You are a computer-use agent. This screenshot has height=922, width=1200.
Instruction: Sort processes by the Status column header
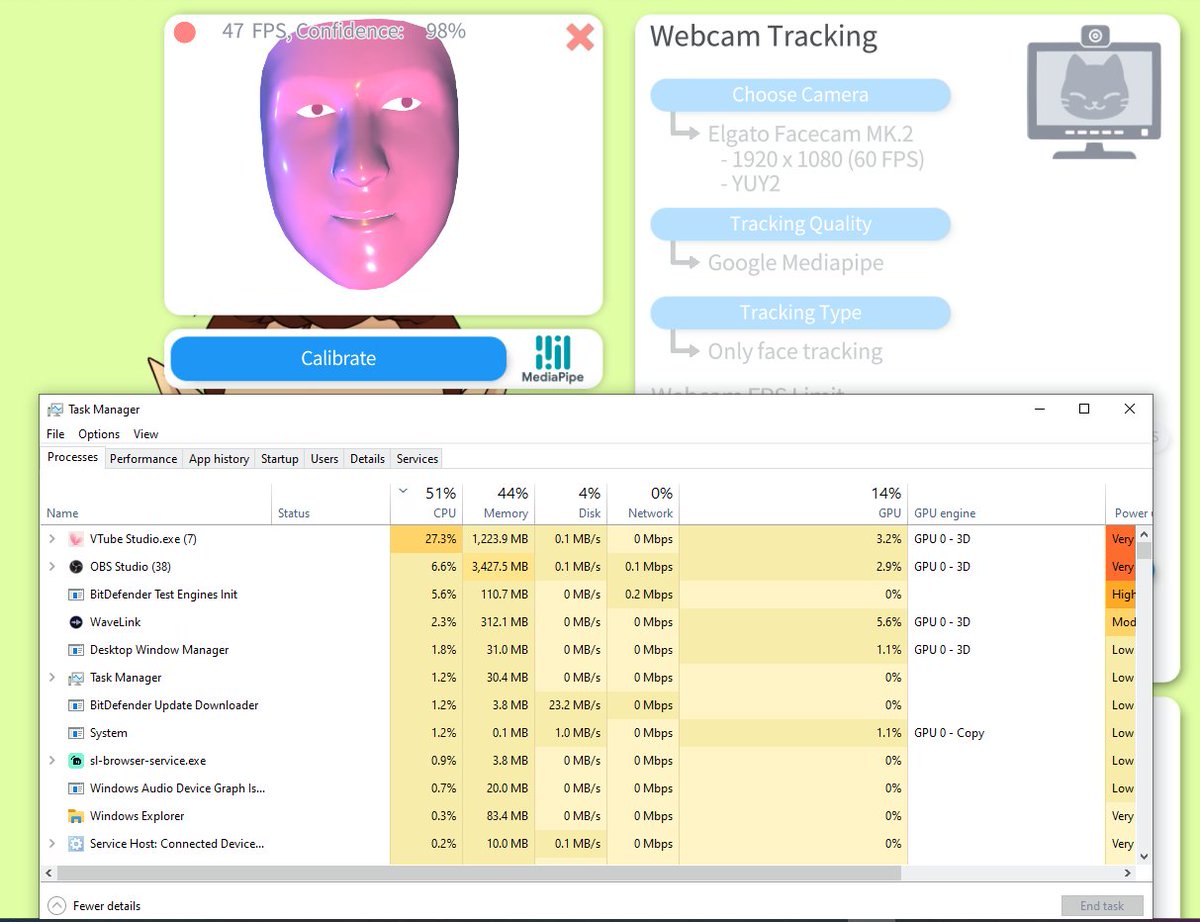click(331, 503)
